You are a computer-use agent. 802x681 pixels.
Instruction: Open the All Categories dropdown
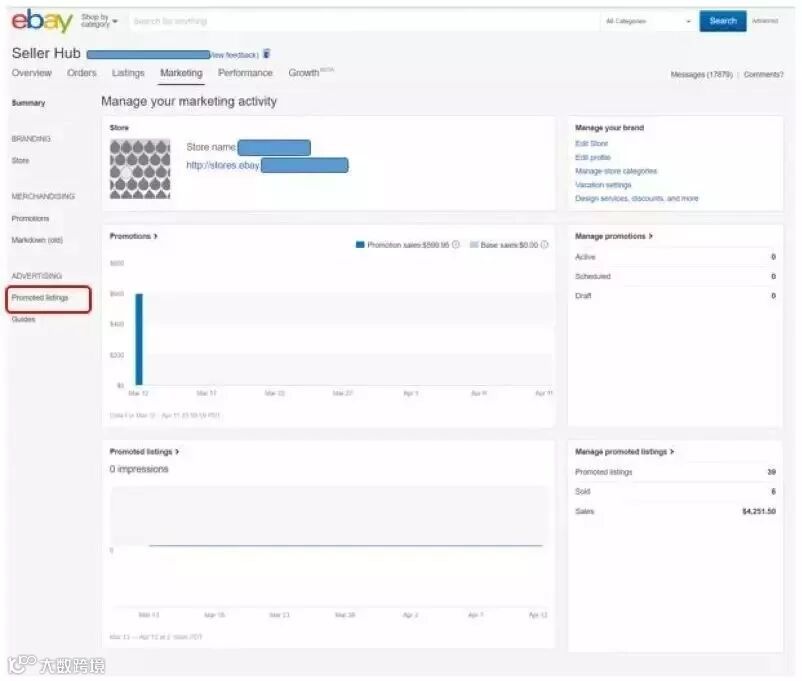point(648,21)
